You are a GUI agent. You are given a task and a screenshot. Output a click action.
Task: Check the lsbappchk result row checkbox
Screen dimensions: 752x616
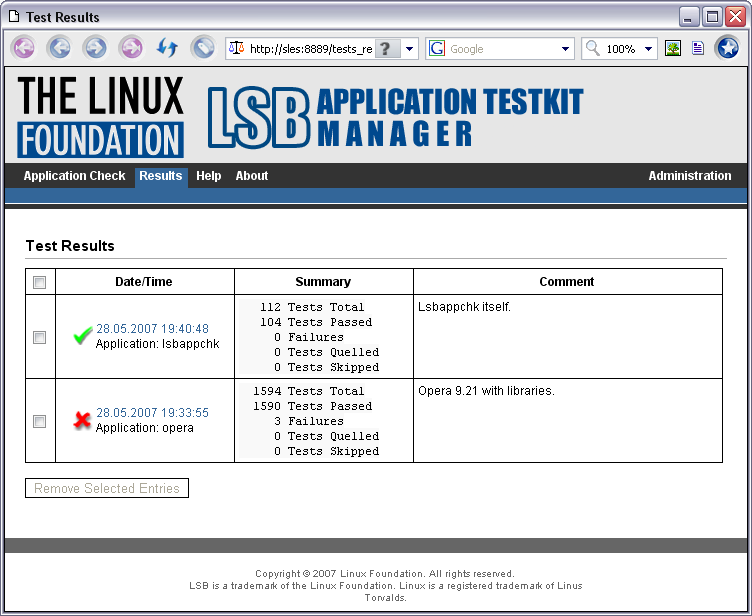[x=40, y=337]
